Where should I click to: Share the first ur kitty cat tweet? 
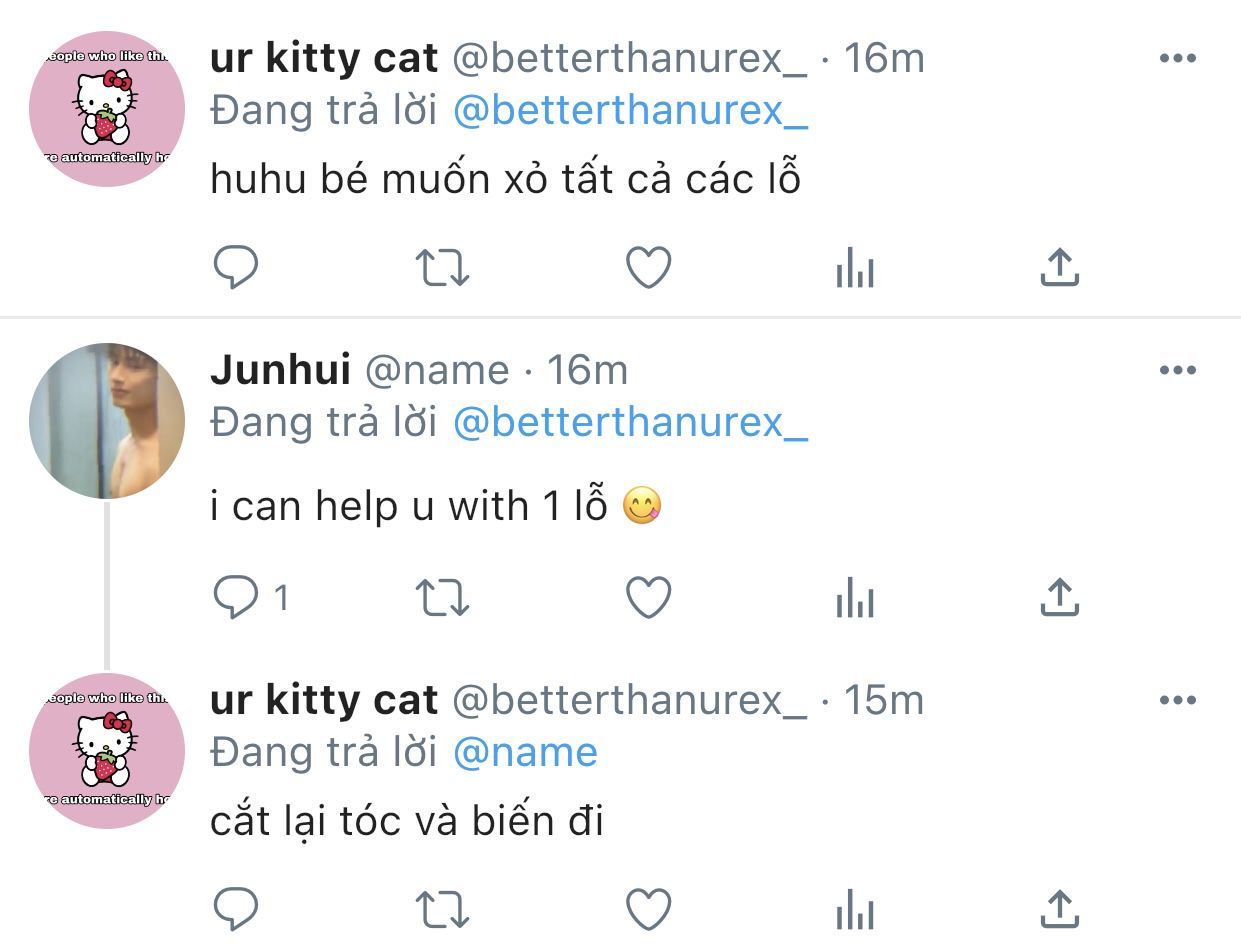point(1059,267)
